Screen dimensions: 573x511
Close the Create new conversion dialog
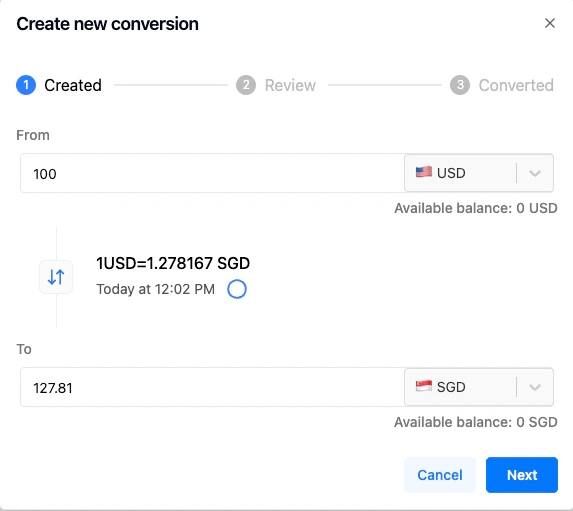[x=550, y=23]
